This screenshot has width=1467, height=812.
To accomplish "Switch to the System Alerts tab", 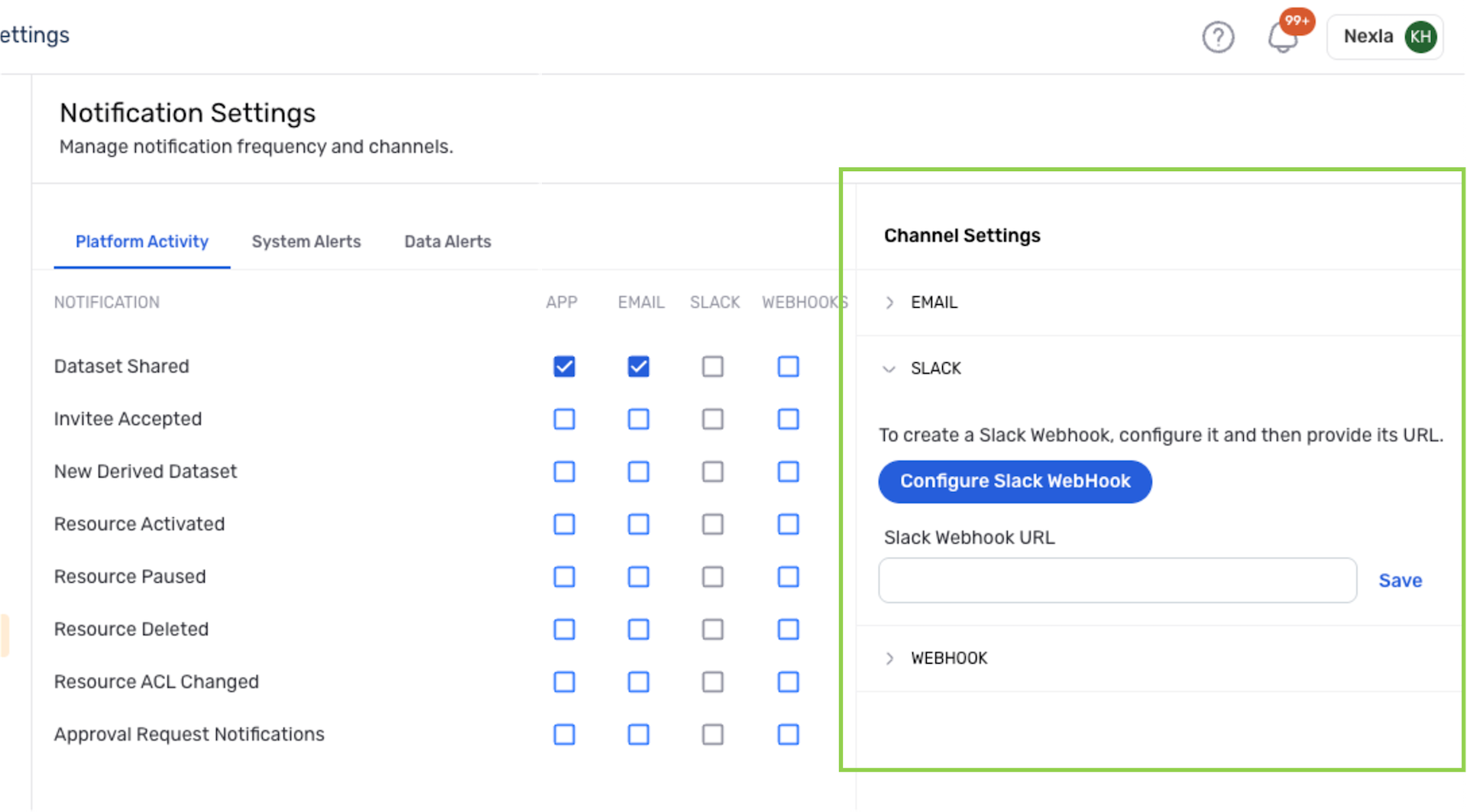I will tap(306, 241).
